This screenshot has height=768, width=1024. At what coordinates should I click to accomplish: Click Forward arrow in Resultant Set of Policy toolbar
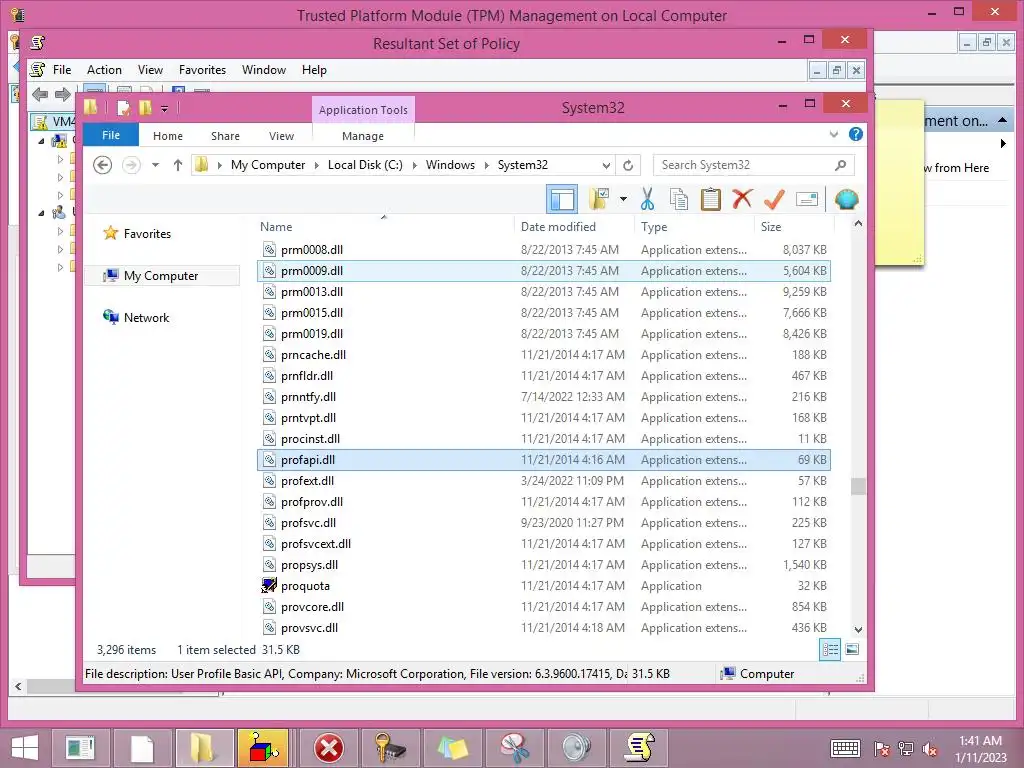click(63, 95)
